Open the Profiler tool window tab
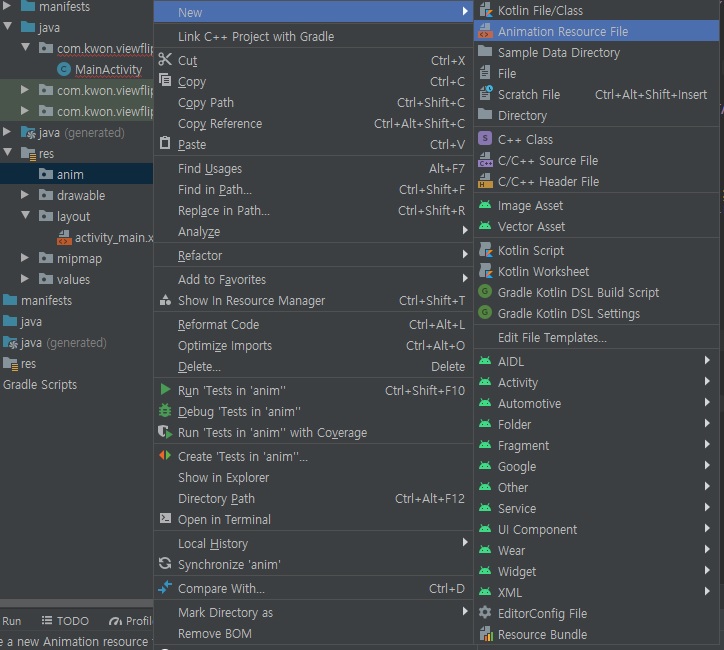 point(131,621)
